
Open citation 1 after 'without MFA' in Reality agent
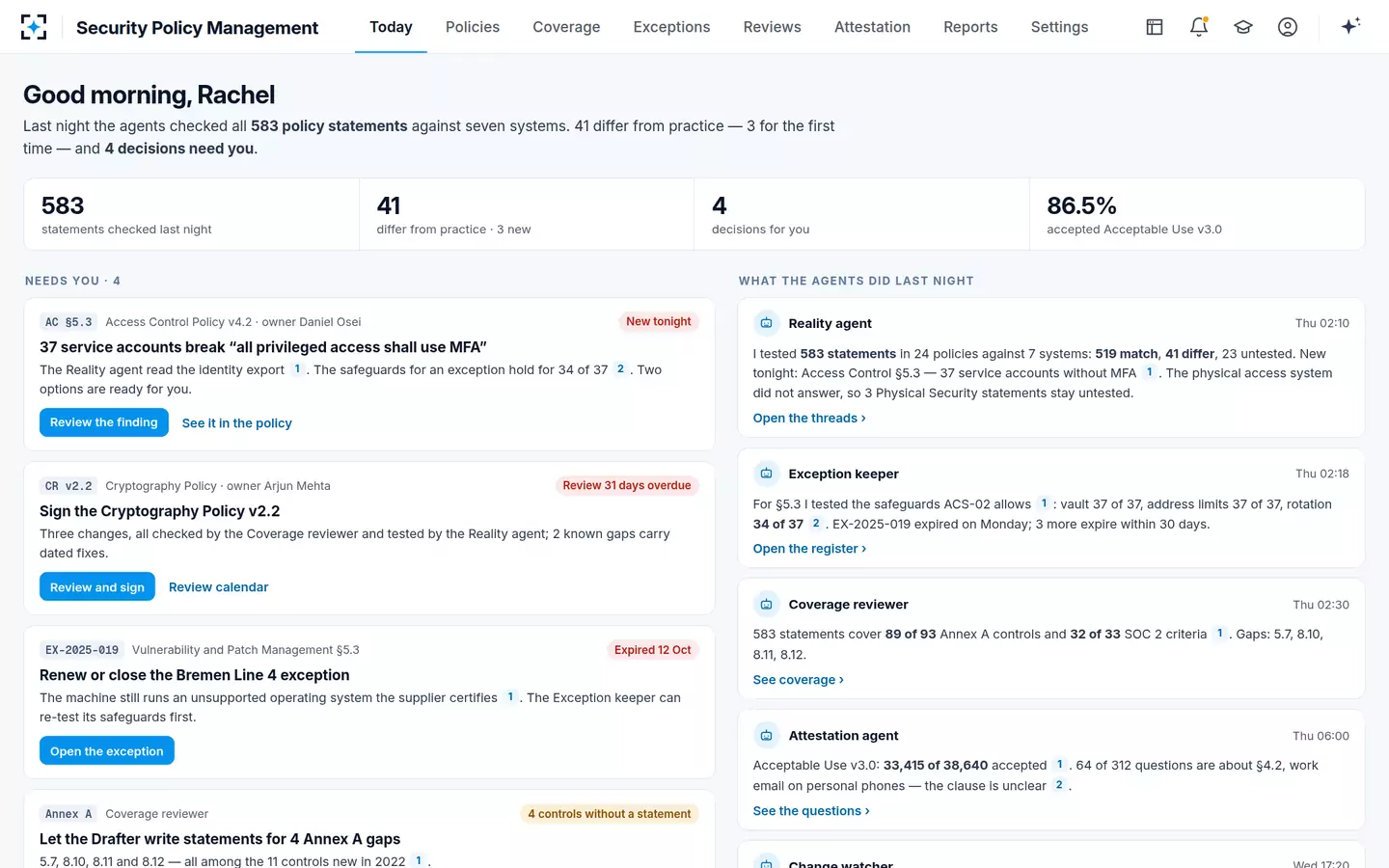pyautogui.click(x=1149, y=372)
